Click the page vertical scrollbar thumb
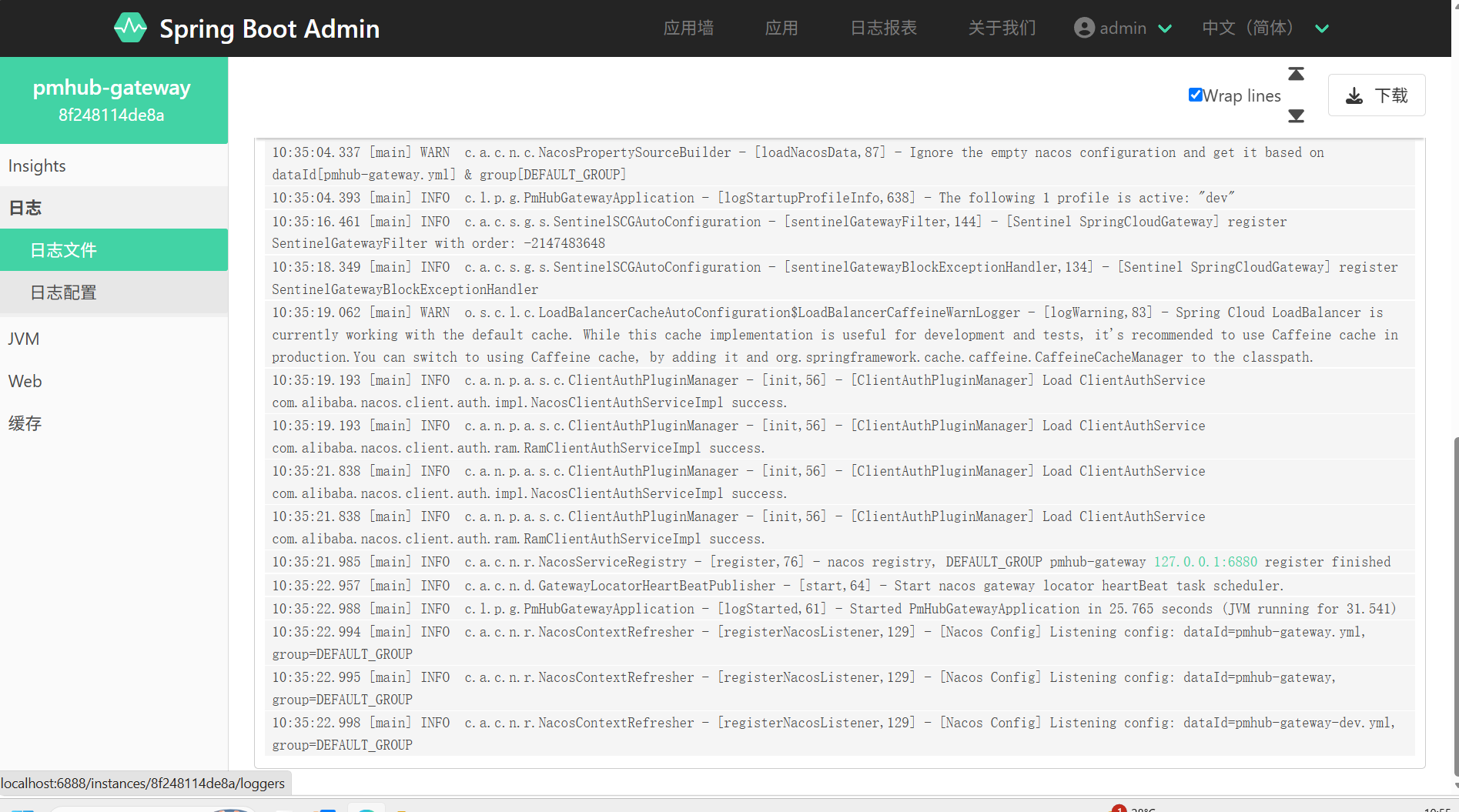The width and height of the screenshot is (1459, 812). pyautogui.click(x=1455, y=606)
